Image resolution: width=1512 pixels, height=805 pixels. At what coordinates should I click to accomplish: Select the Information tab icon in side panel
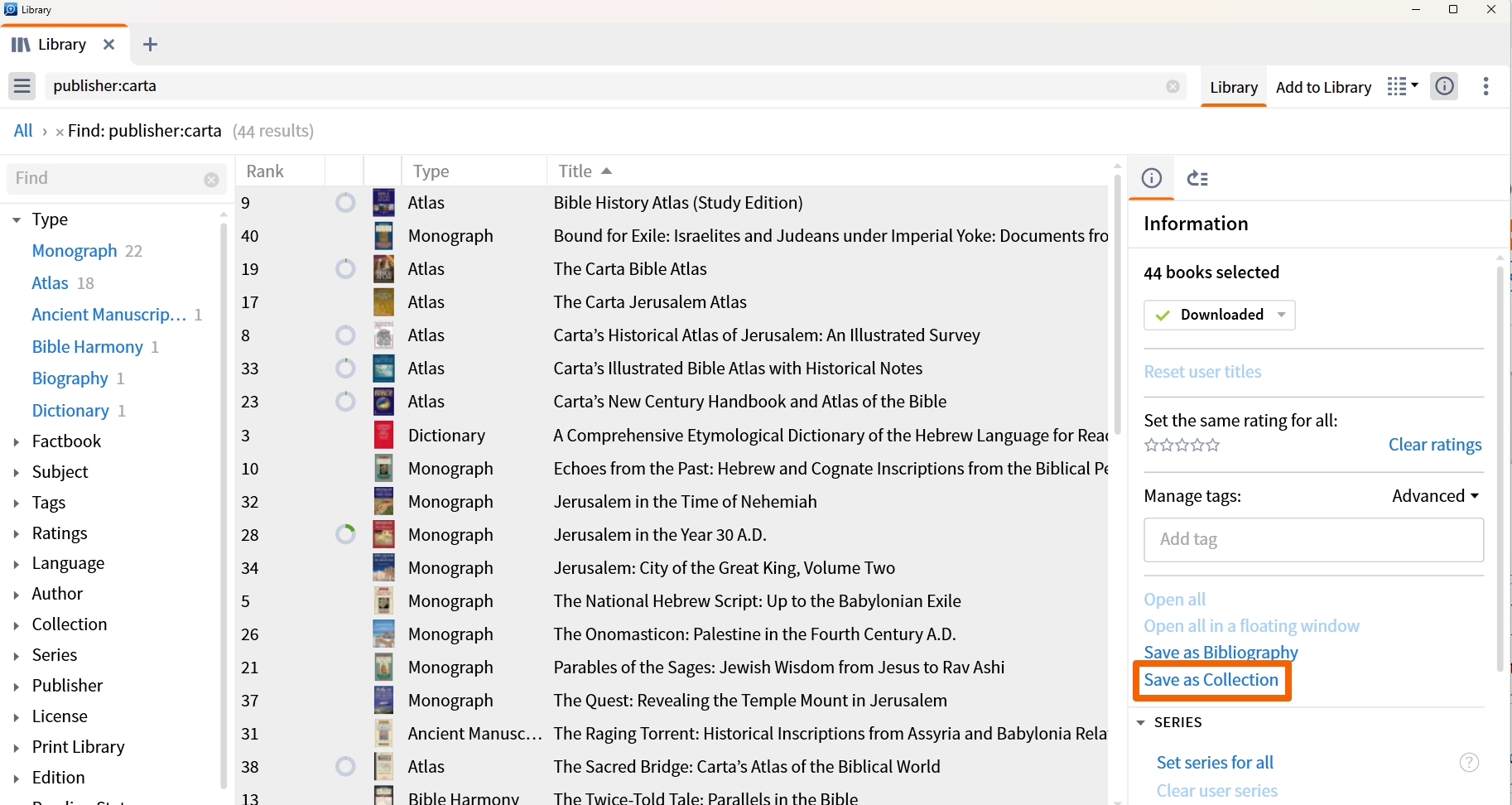point(1152,178)
